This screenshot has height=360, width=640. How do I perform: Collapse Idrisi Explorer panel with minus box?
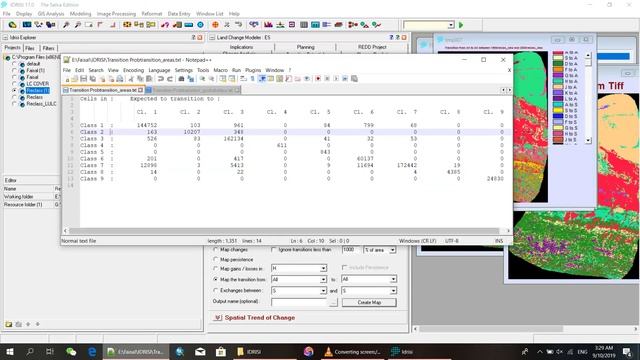point(5,38)
